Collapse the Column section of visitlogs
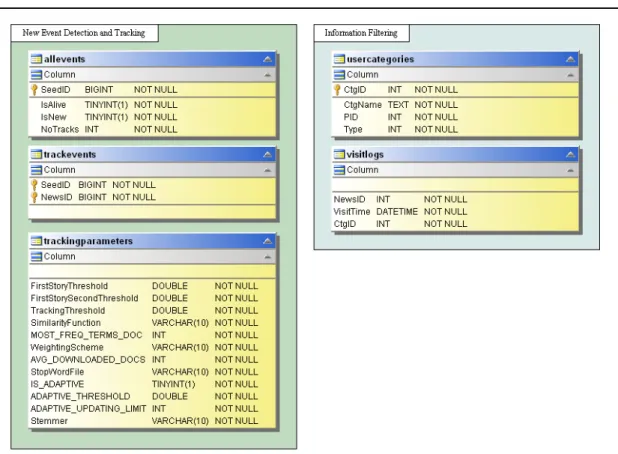 click(570, 170)
